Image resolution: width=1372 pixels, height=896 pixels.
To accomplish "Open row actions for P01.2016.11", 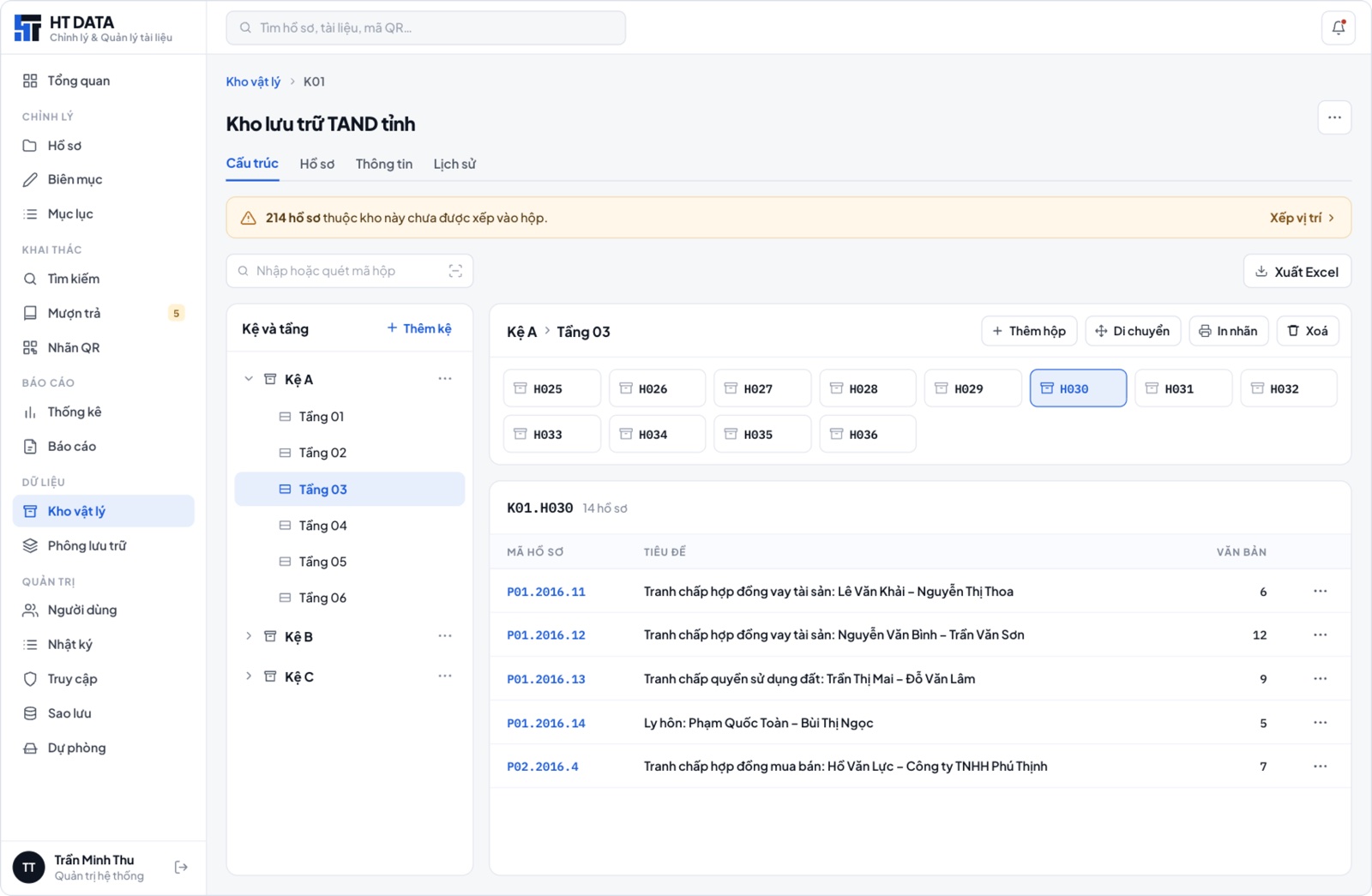I will coord(1320,592).
